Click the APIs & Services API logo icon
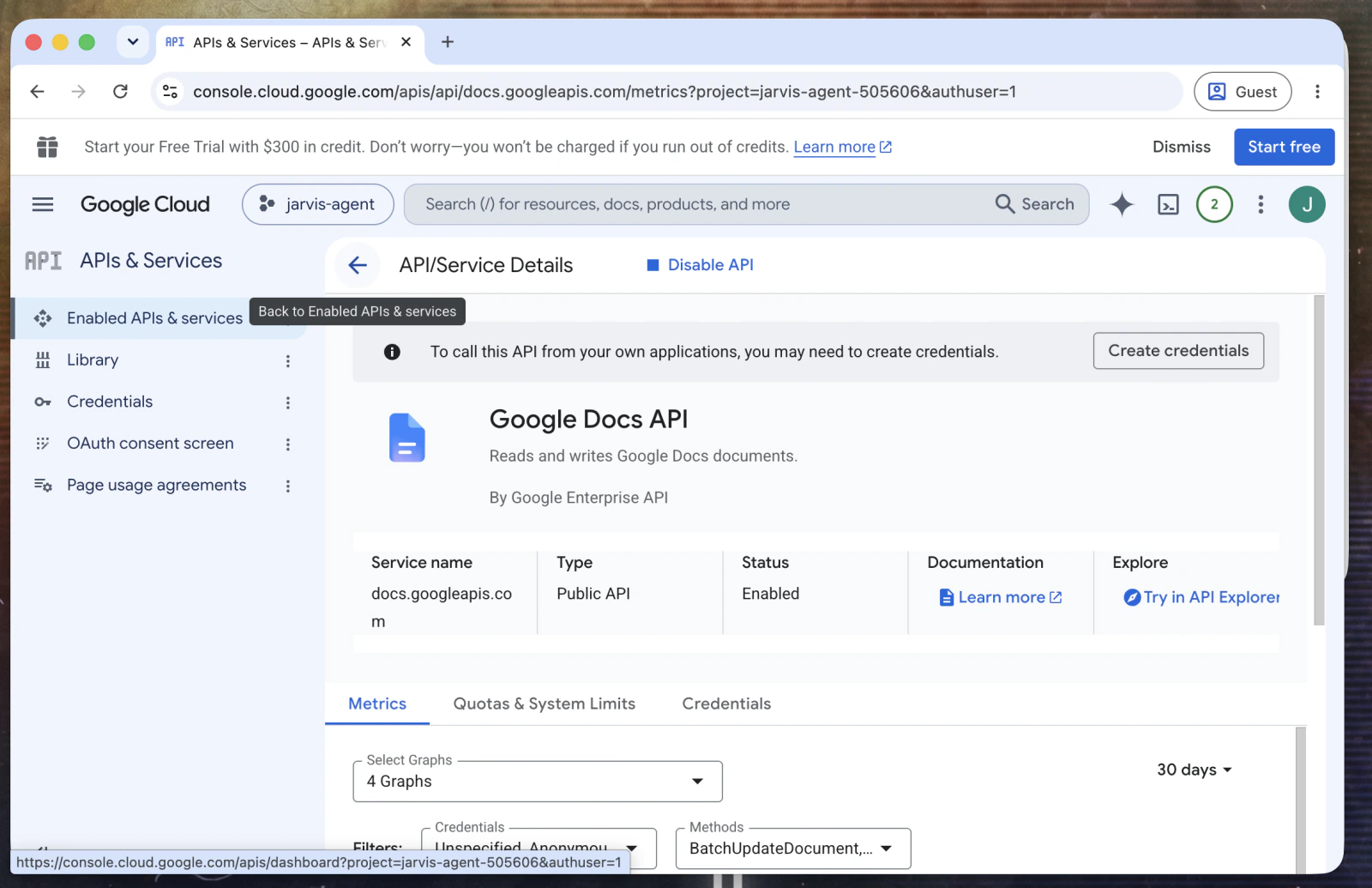 click(43, 261)
